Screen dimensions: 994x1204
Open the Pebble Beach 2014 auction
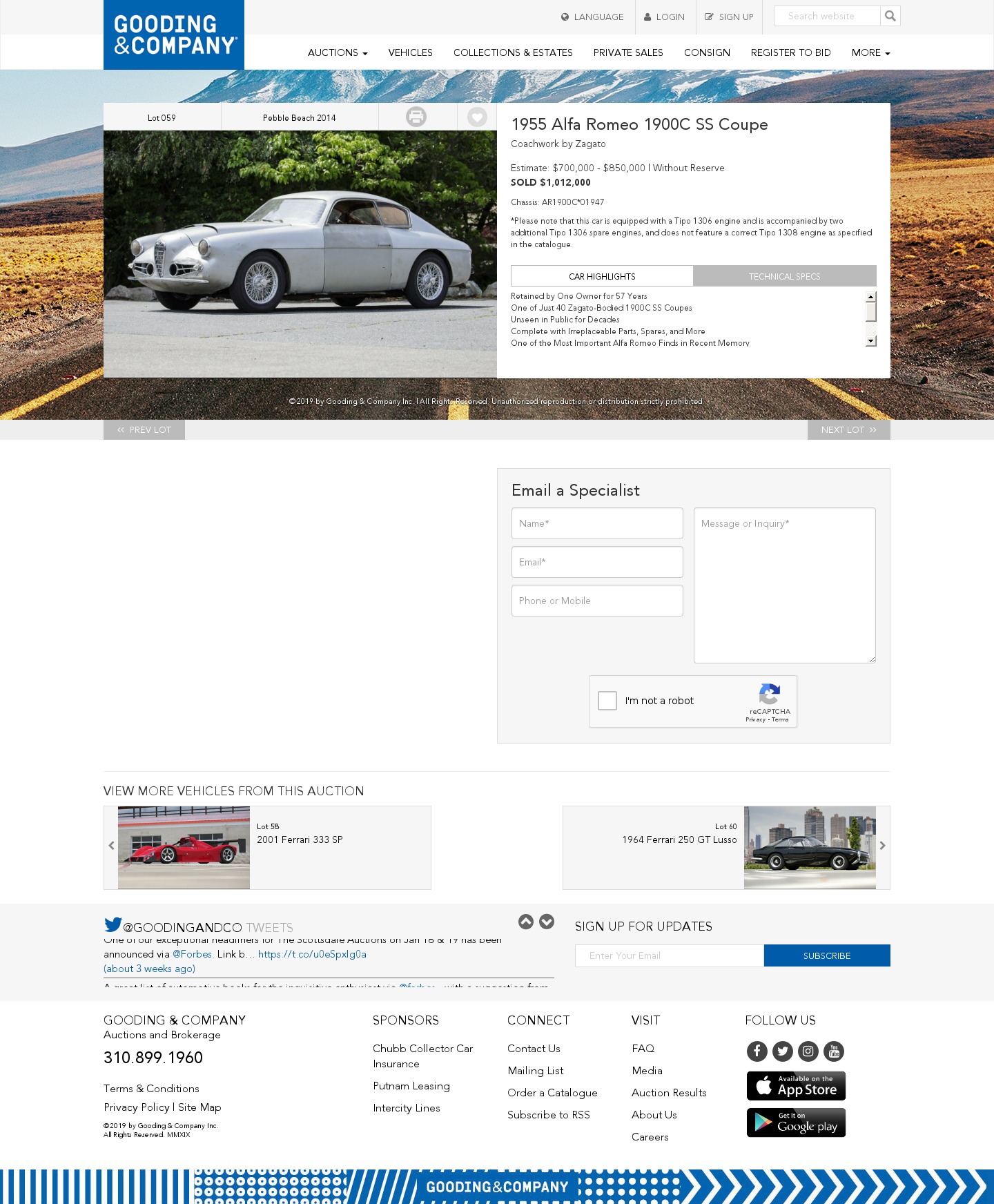[x=300, y=117]
